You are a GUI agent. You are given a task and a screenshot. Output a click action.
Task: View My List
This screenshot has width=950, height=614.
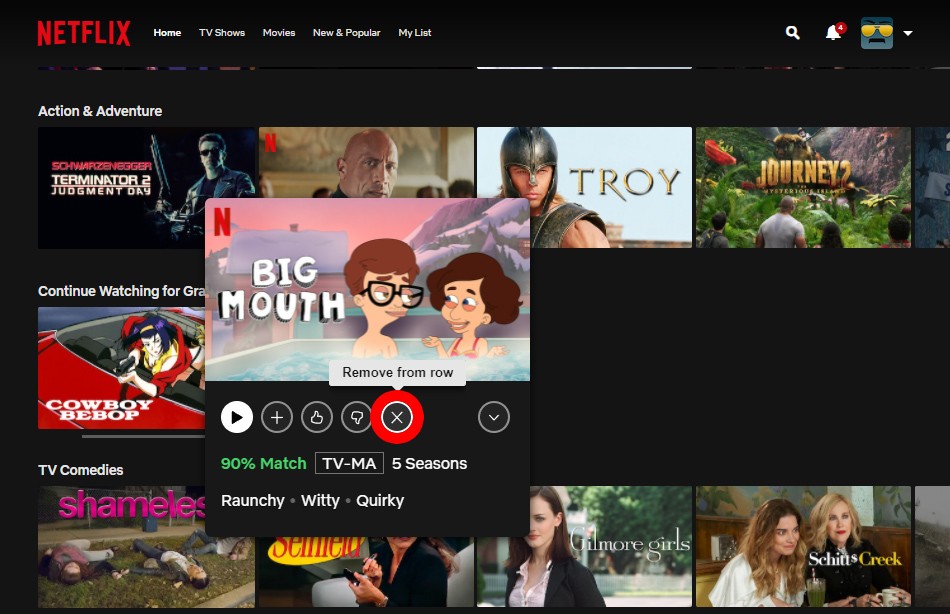(x=415, y=32)
